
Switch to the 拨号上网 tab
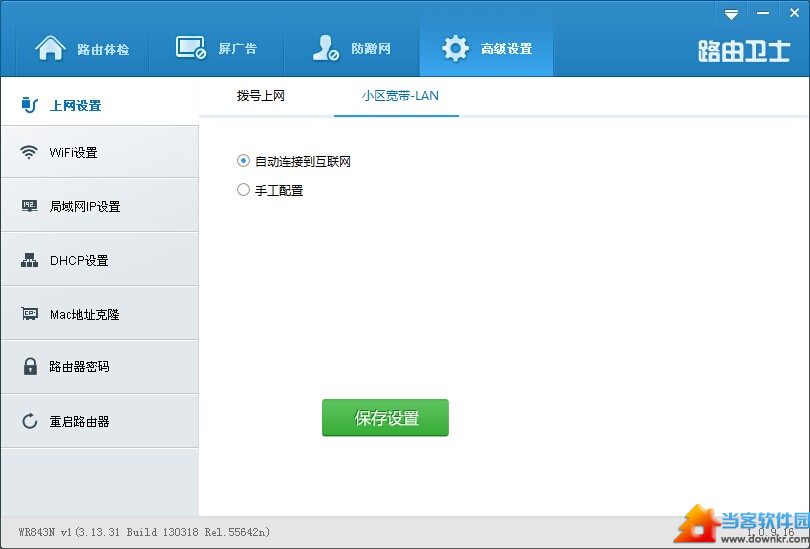pos(261,96)
